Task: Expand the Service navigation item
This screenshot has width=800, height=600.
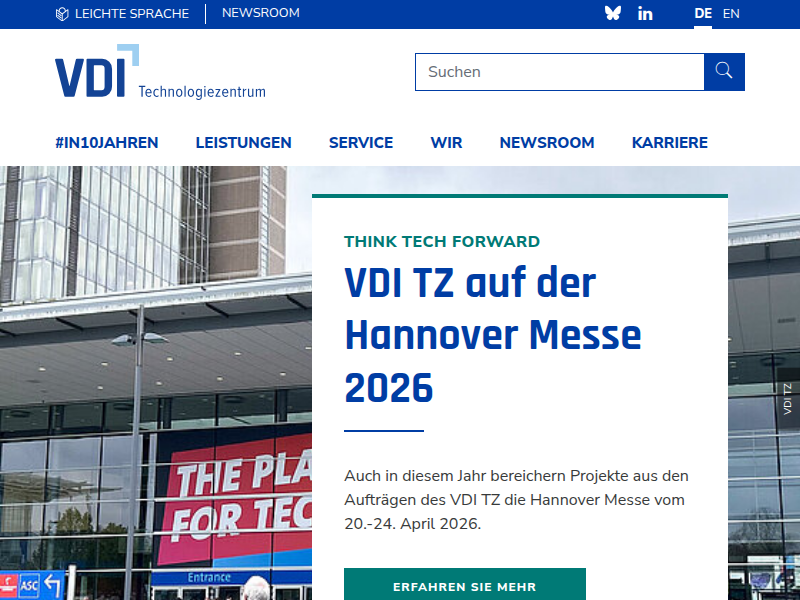Action: [x=361, y=143]
